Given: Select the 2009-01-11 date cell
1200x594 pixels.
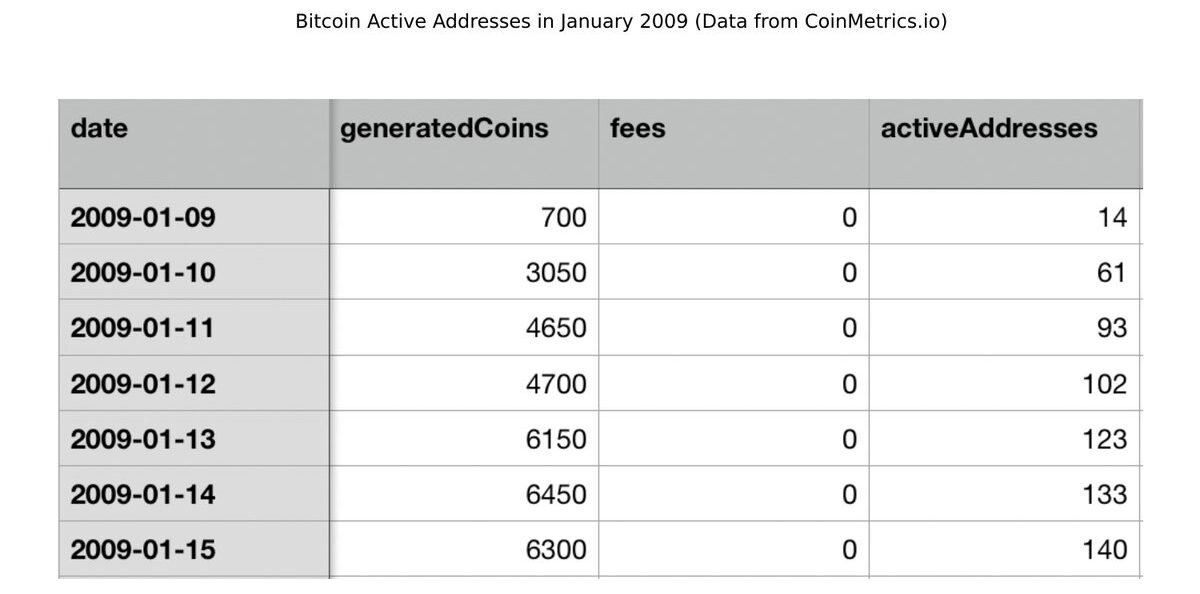Looking at the screenshot, I should [143, 328].
